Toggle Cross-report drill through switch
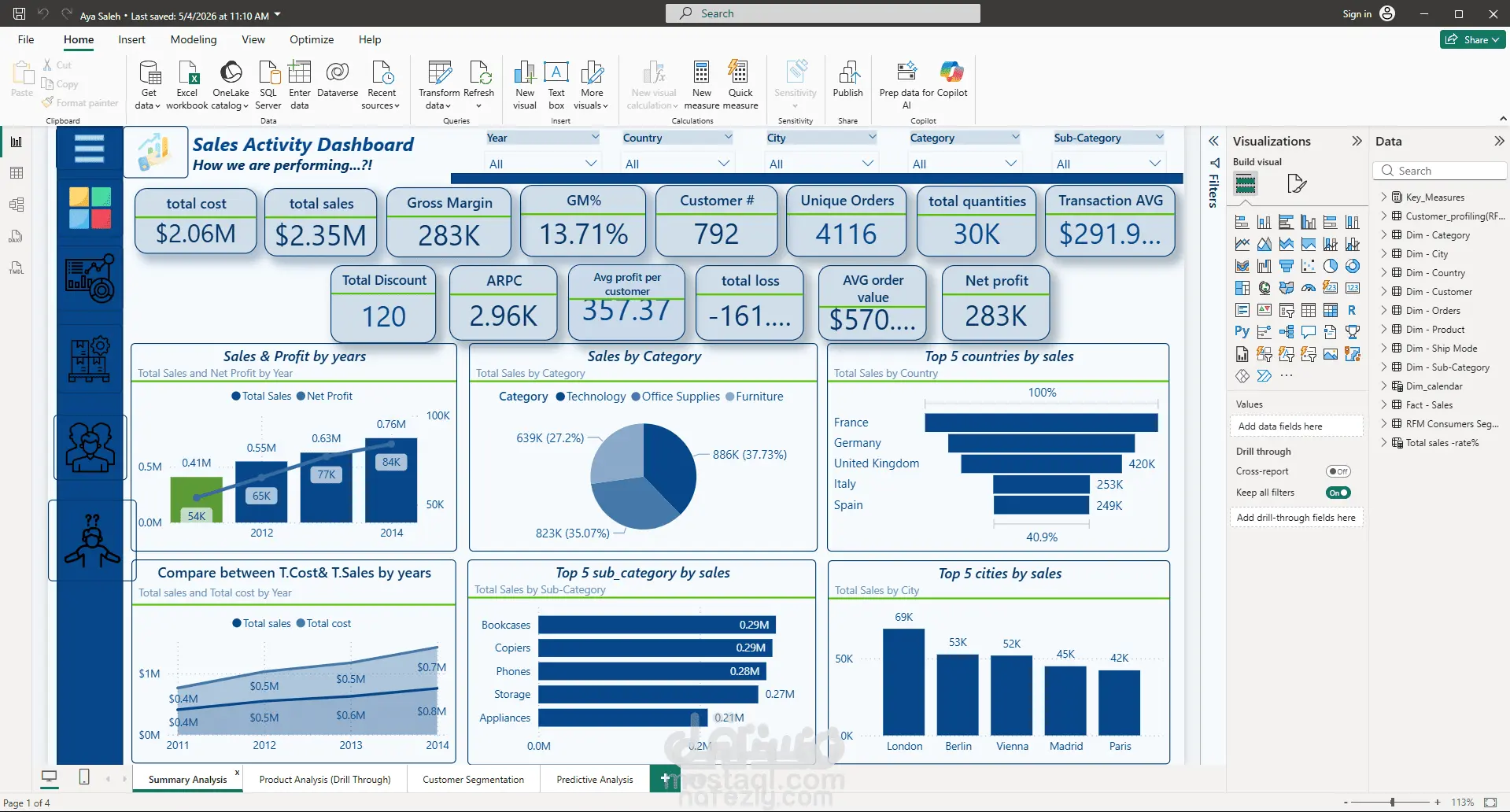 click(1338, 471)
